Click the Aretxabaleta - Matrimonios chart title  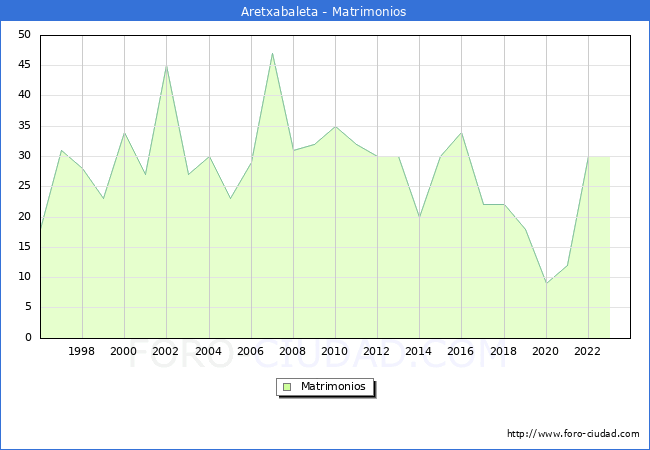click(x=324, y=12)
